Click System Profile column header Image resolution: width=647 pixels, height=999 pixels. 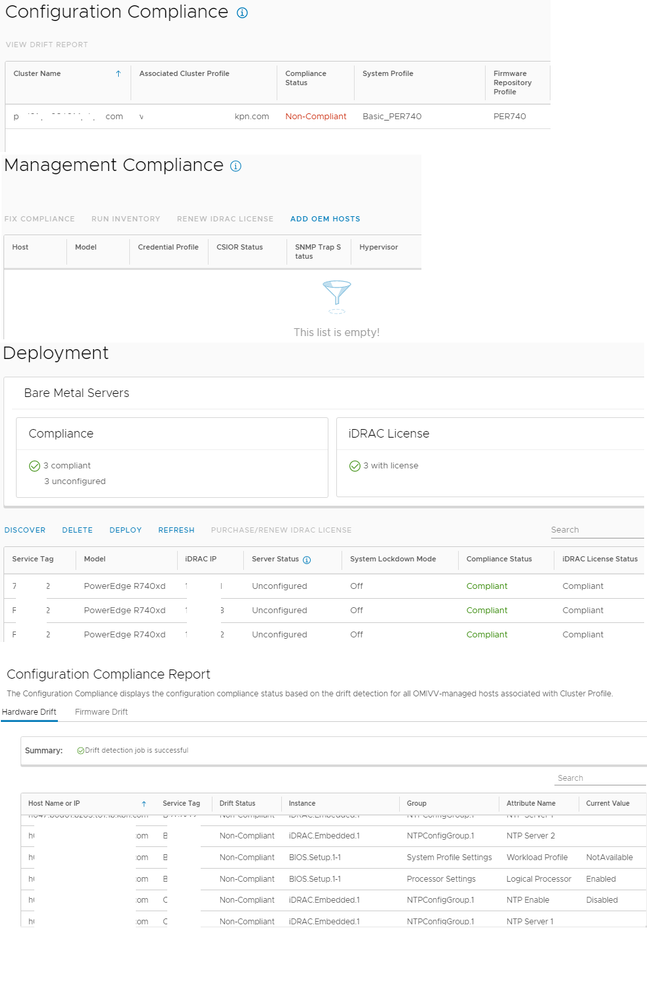[x=388, y=74]
